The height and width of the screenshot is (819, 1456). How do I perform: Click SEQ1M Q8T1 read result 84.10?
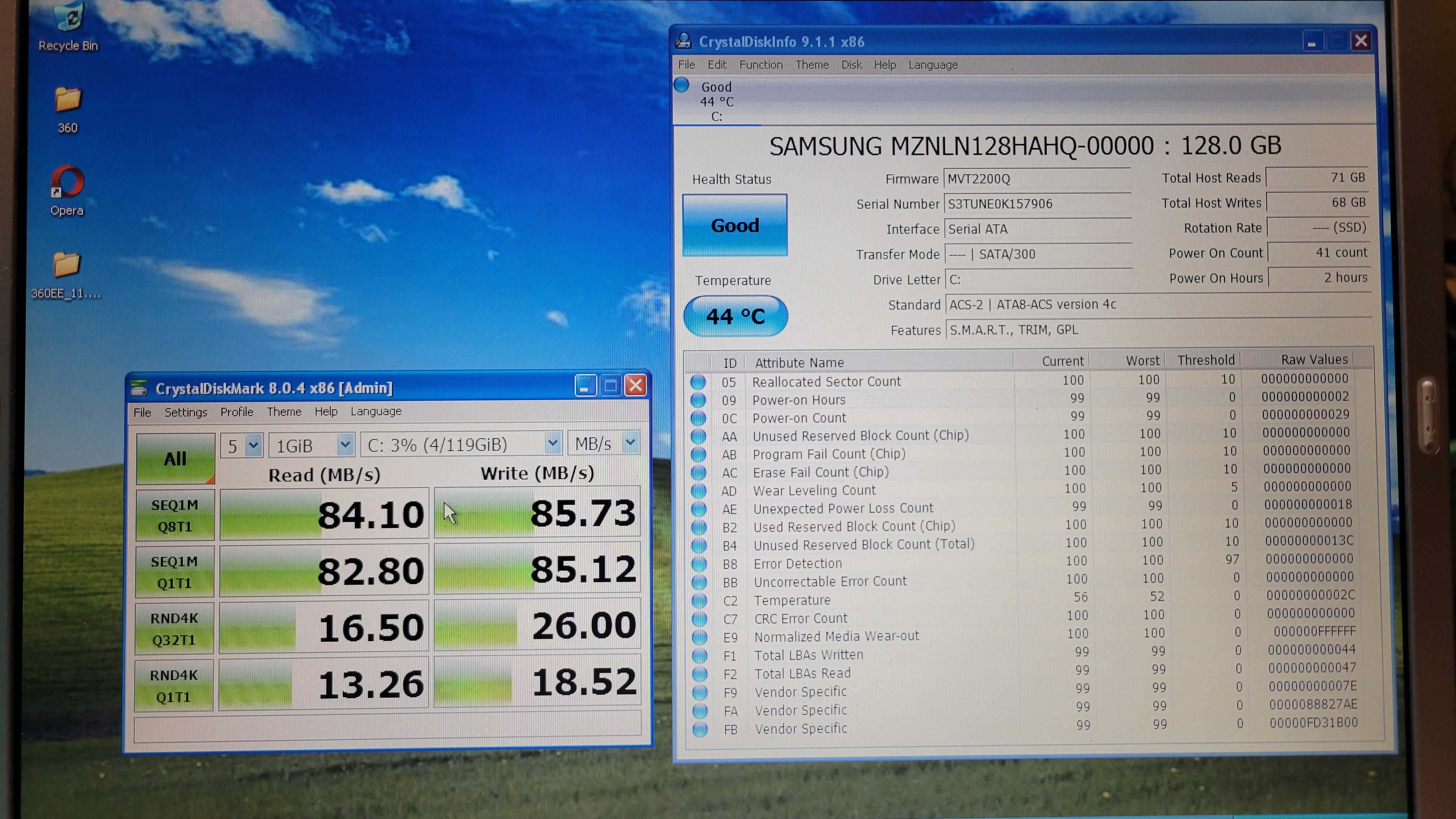(x=324, y=514)
